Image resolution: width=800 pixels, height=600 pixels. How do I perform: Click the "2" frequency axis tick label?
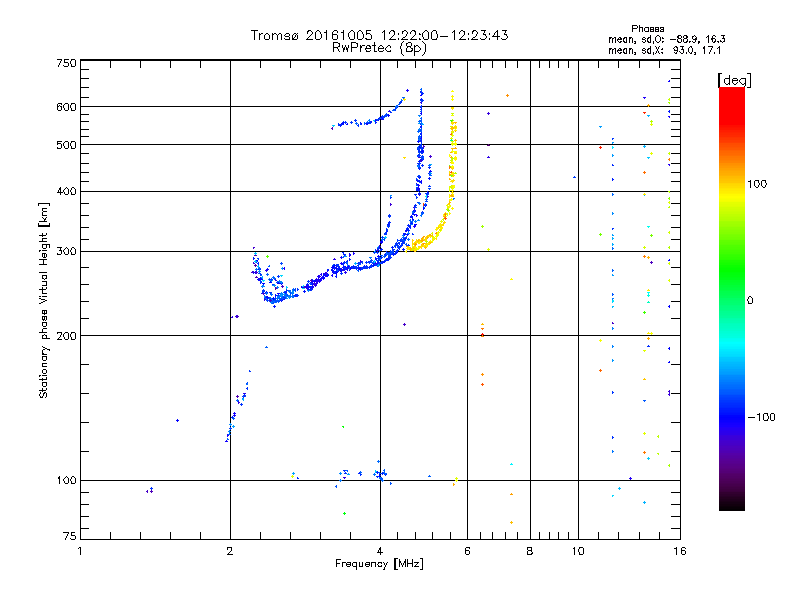pos(230,551)
